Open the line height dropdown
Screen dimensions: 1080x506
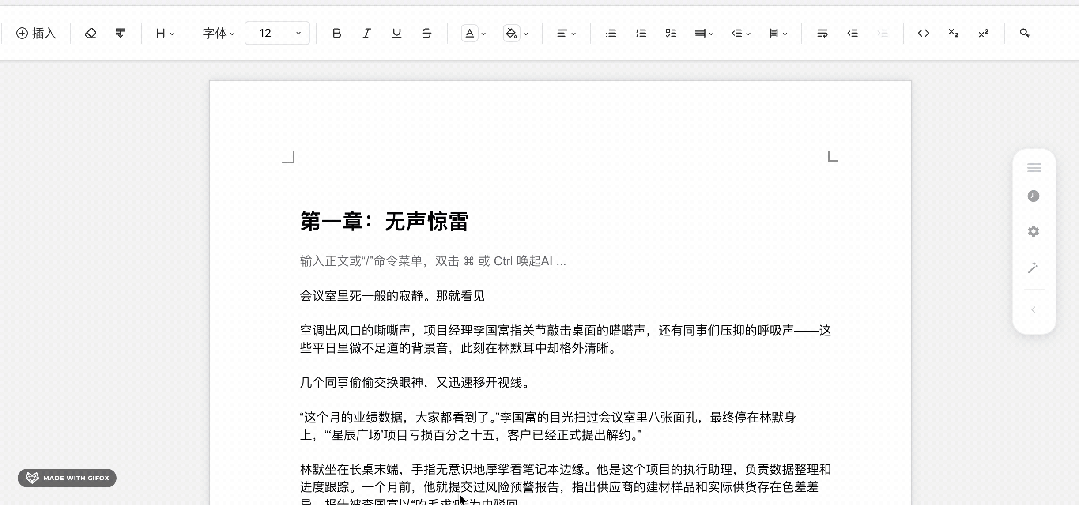[778, 33]
